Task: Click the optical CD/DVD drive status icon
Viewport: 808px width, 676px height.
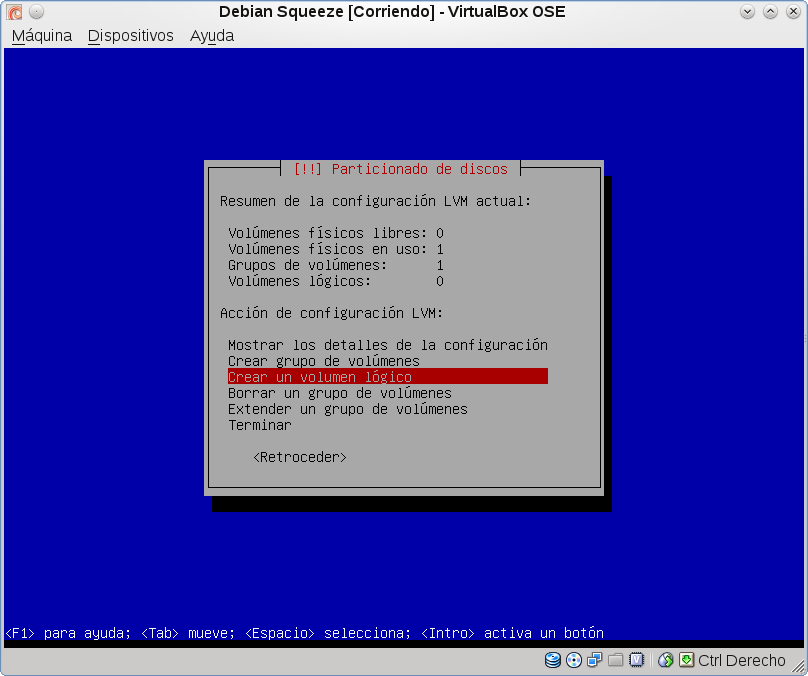Action: click(573, 660)
